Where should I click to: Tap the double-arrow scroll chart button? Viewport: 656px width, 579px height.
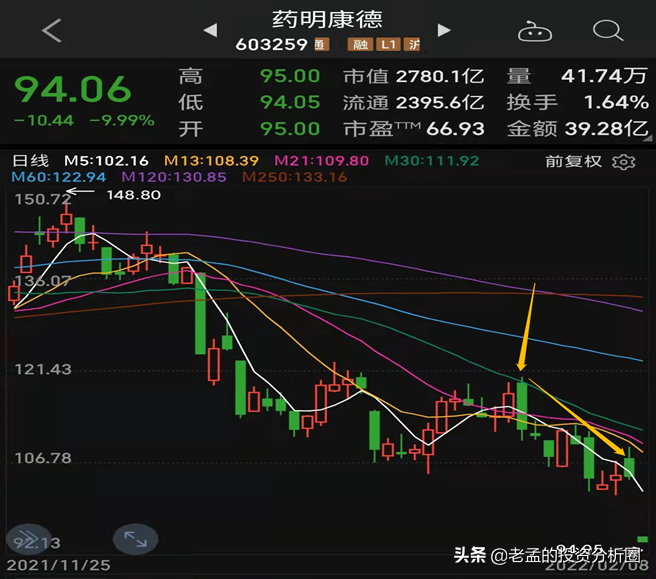[28, 539]
